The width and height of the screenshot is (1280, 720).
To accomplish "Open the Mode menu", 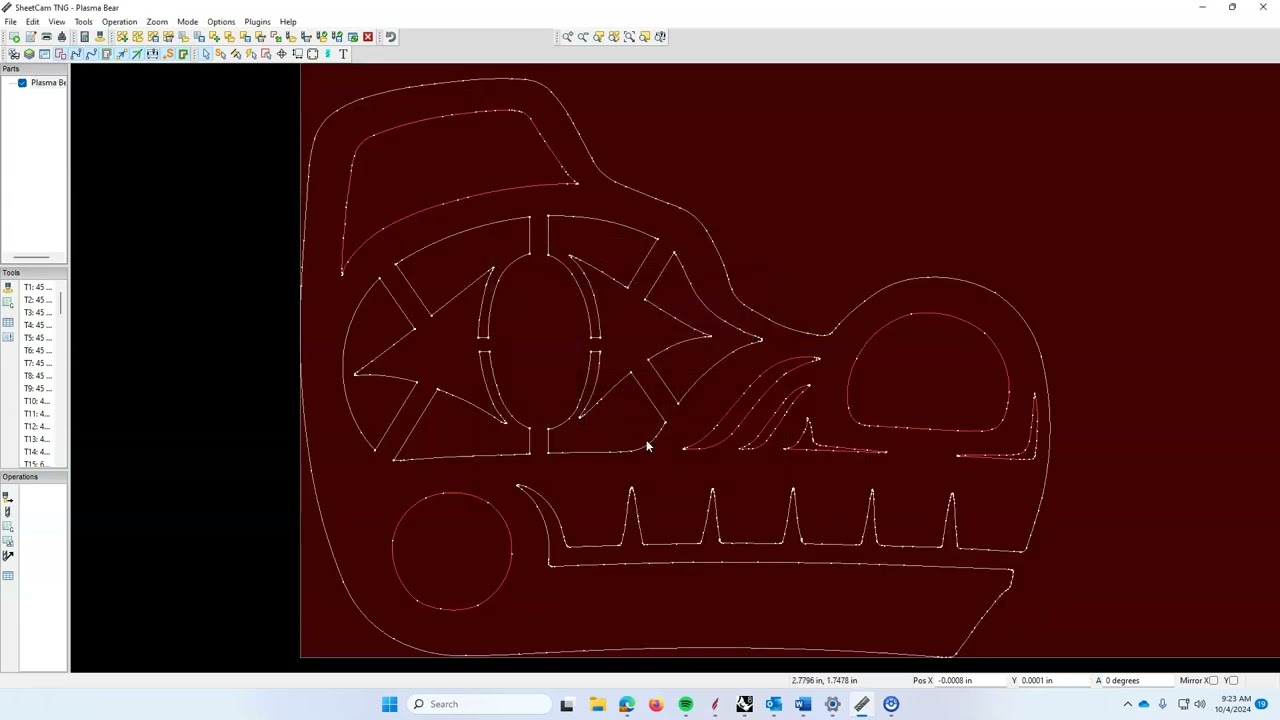I will pos(187,21).
